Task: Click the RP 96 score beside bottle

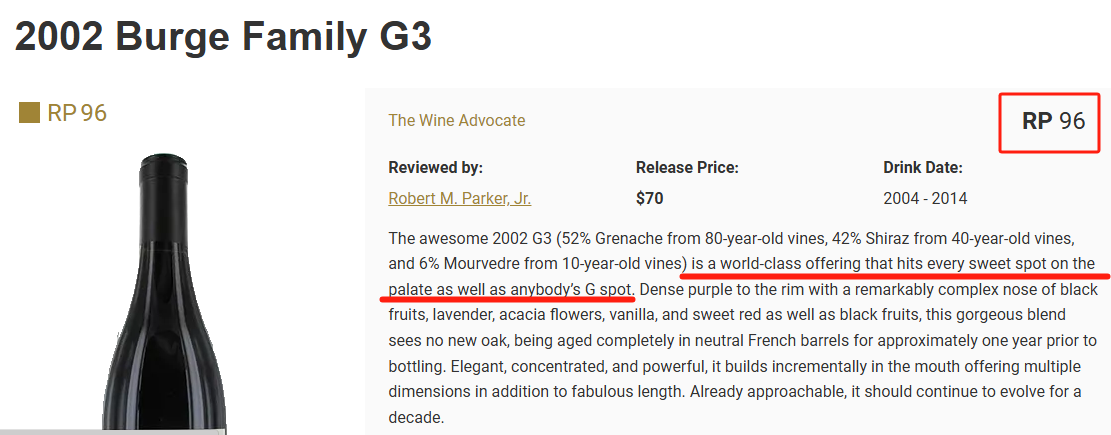Action: (77, 113)
